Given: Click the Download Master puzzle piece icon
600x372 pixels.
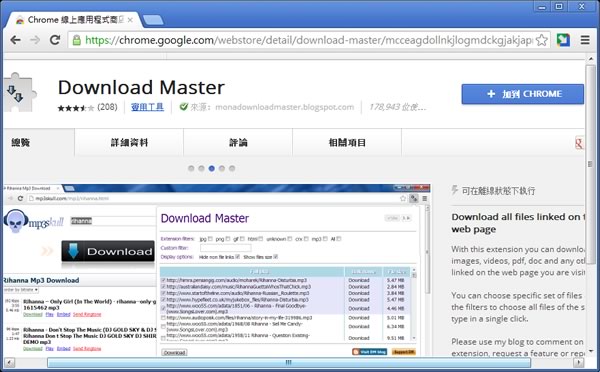Looking at the screenshot, I should click(19, 92).
